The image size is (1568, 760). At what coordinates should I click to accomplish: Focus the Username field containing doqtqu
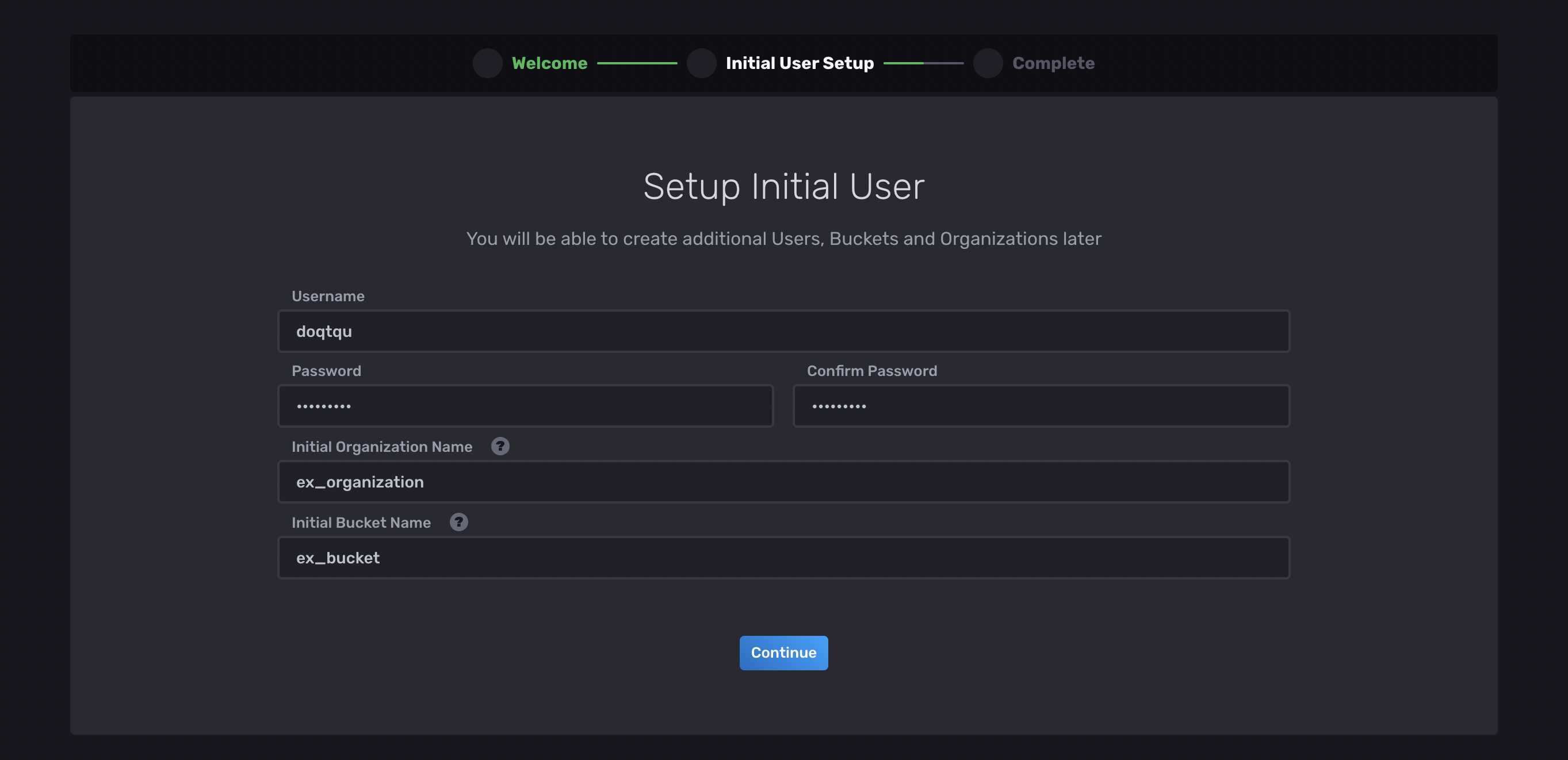click(783, 331)
